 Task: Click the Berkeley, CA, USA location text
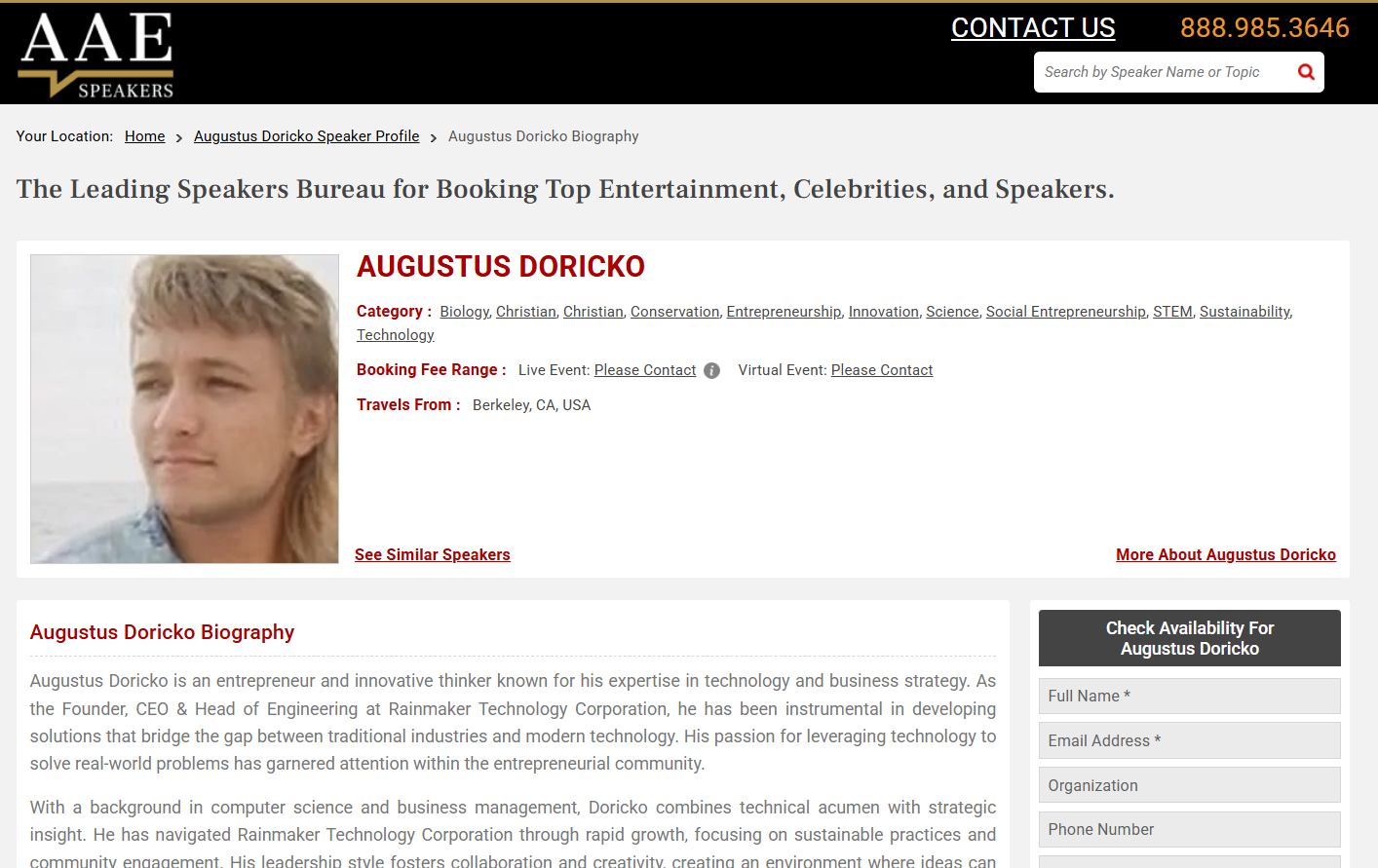(531, 405)
